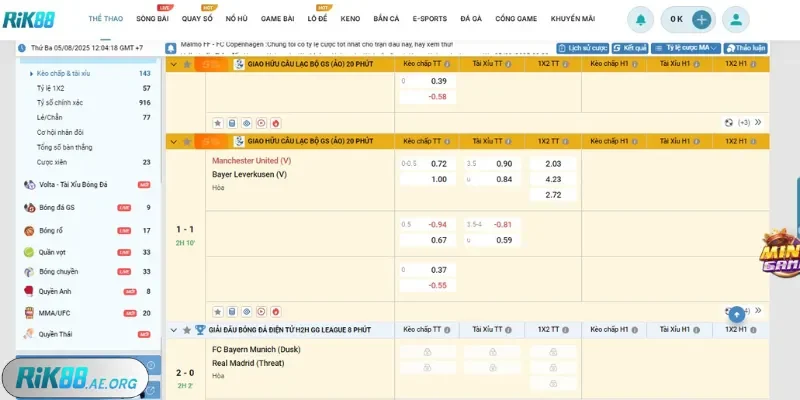Collapse the H2H GG League section
The width and height of the screenshot is (800, 400).
click(174, 329)
